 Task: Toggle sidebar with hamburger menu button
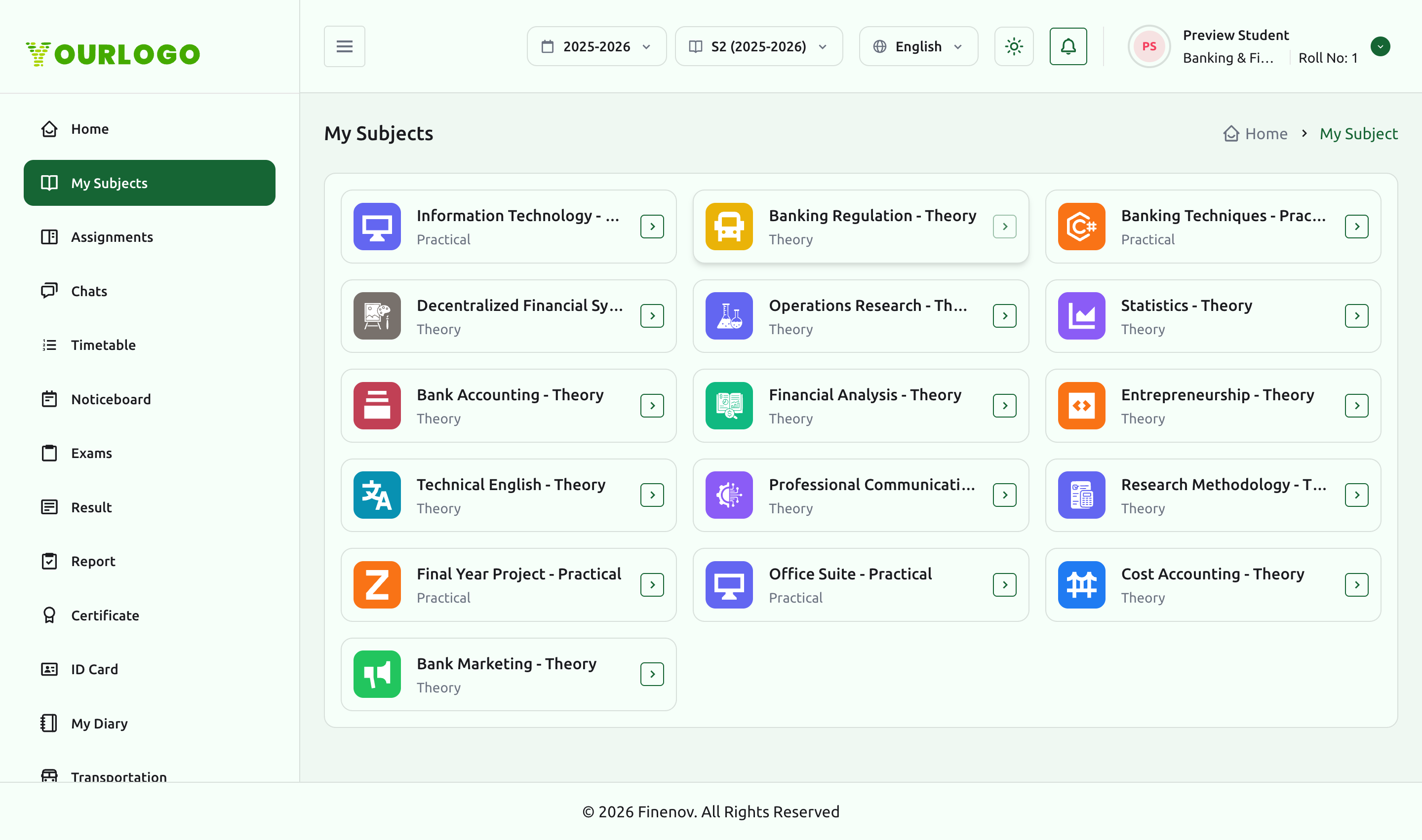coord(344,46)
